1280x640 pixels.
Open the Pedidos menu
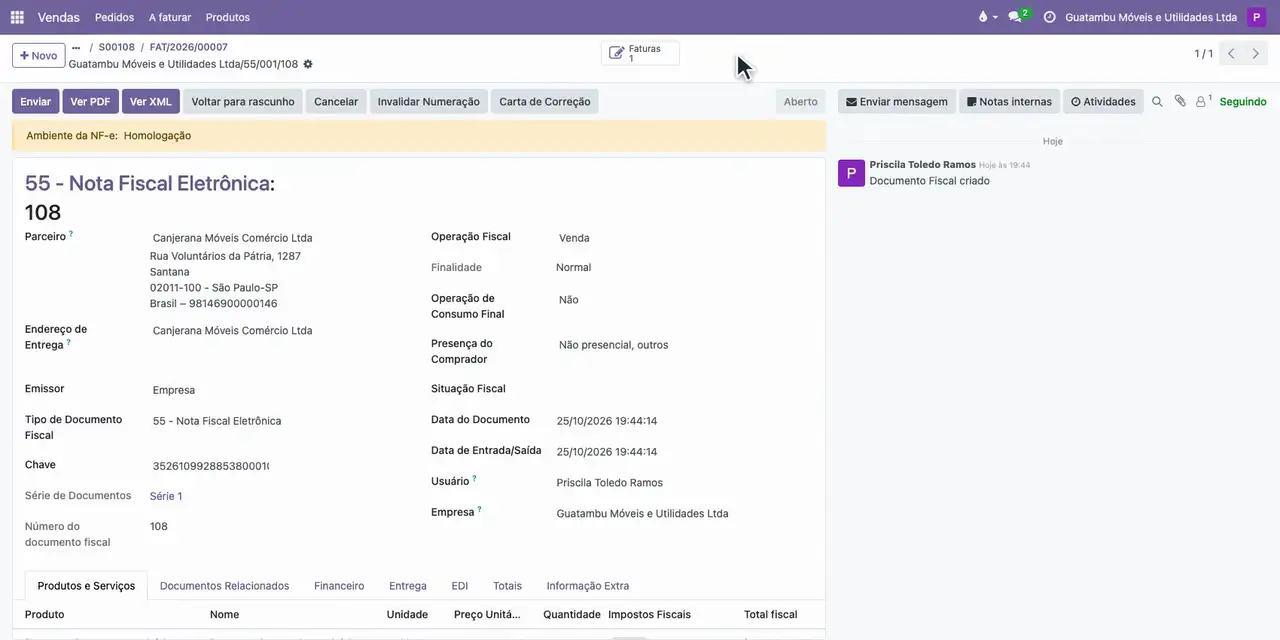point(114,17)
